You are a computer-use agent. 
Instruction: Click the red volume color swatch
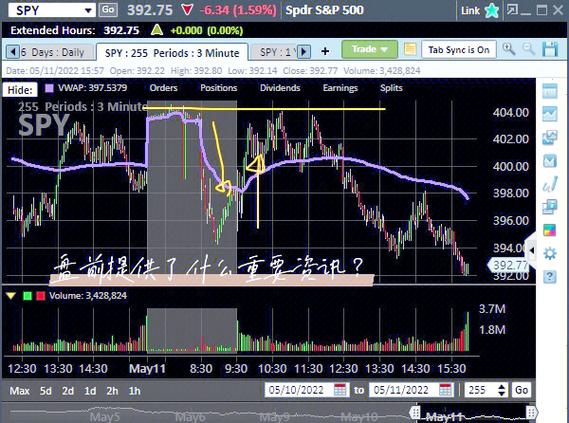coord(41,296)
